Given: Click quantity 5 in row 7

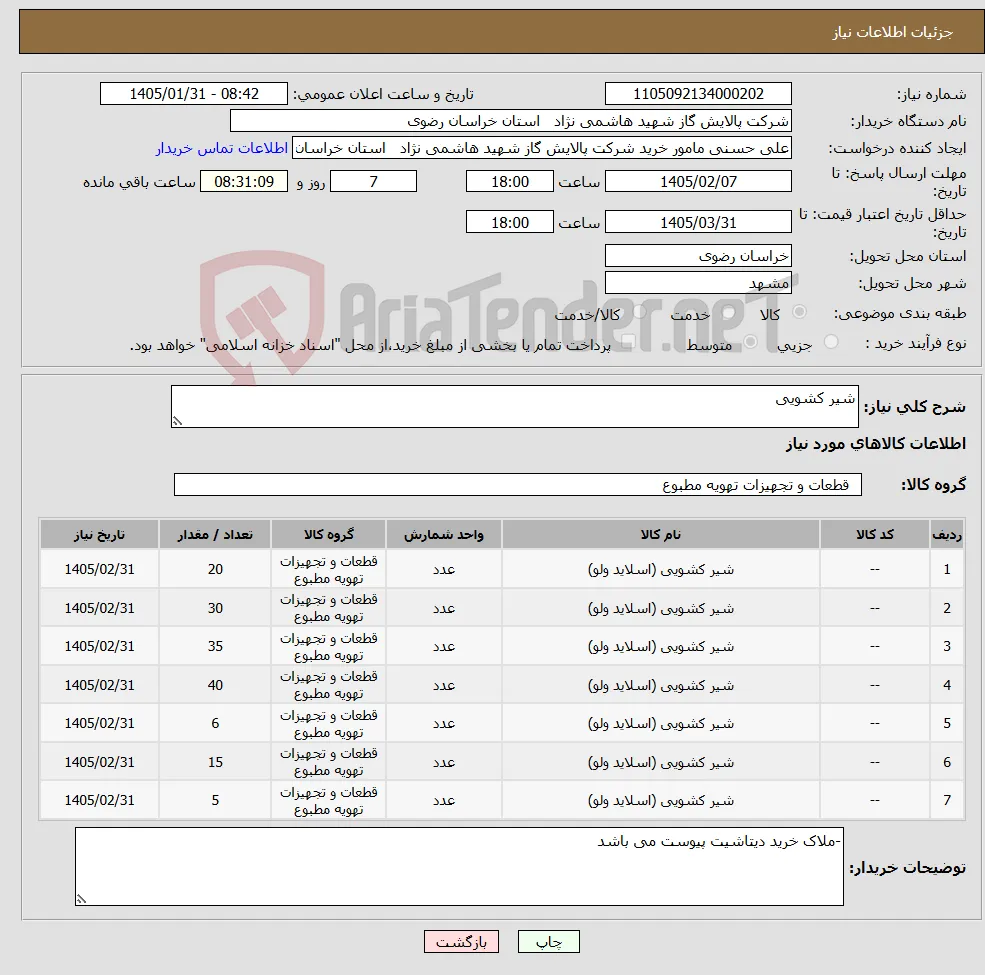Looking at the screenshot, I should 215,800.
